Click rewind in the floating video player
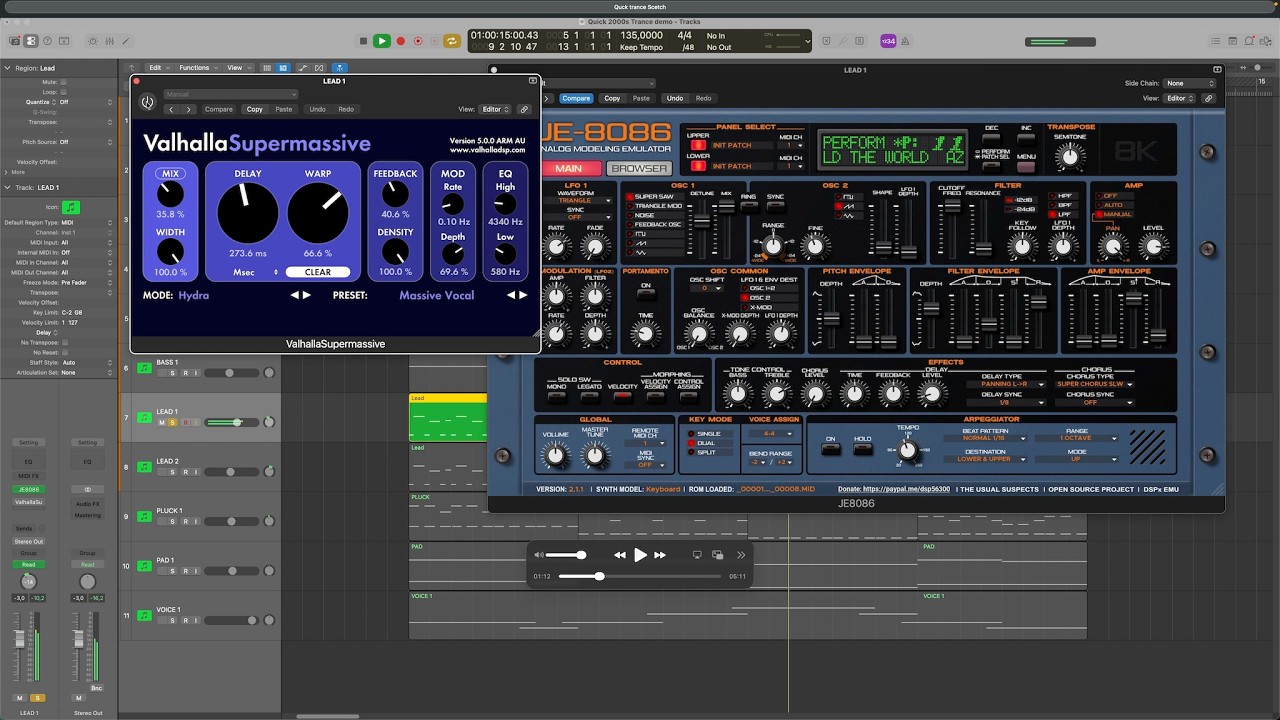Screen dimensions: 1280x720 pos(620,555)
